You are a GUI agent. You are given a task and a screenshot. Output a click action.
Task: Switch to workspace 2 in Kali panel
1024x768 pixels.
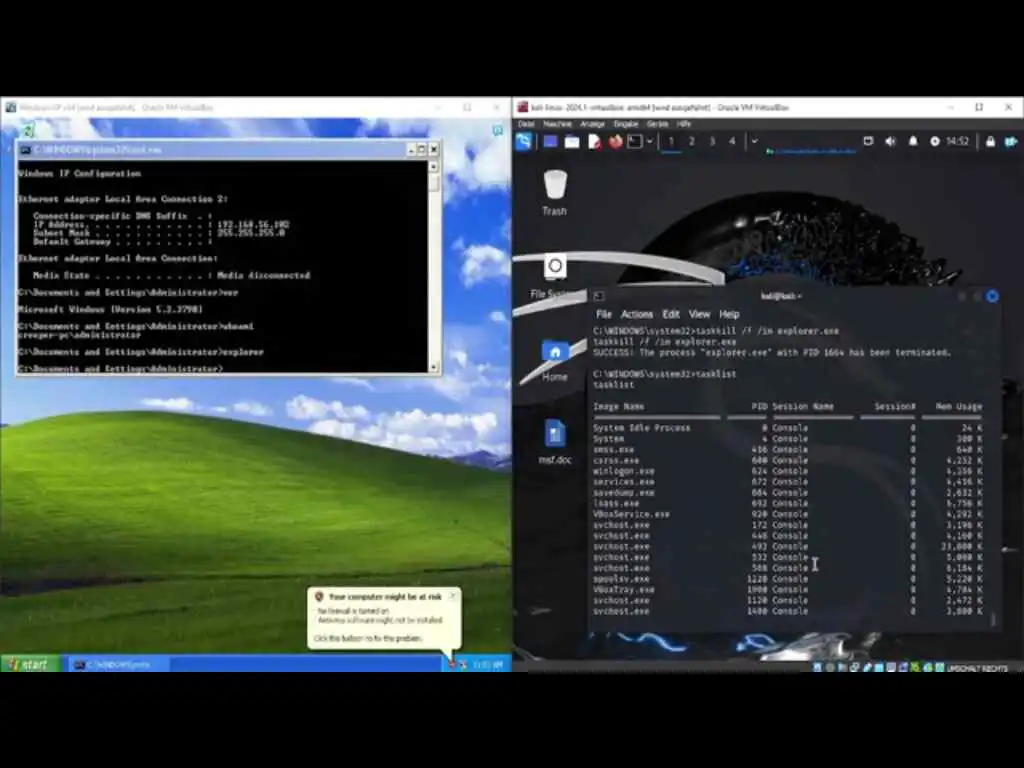pos(692,141)
